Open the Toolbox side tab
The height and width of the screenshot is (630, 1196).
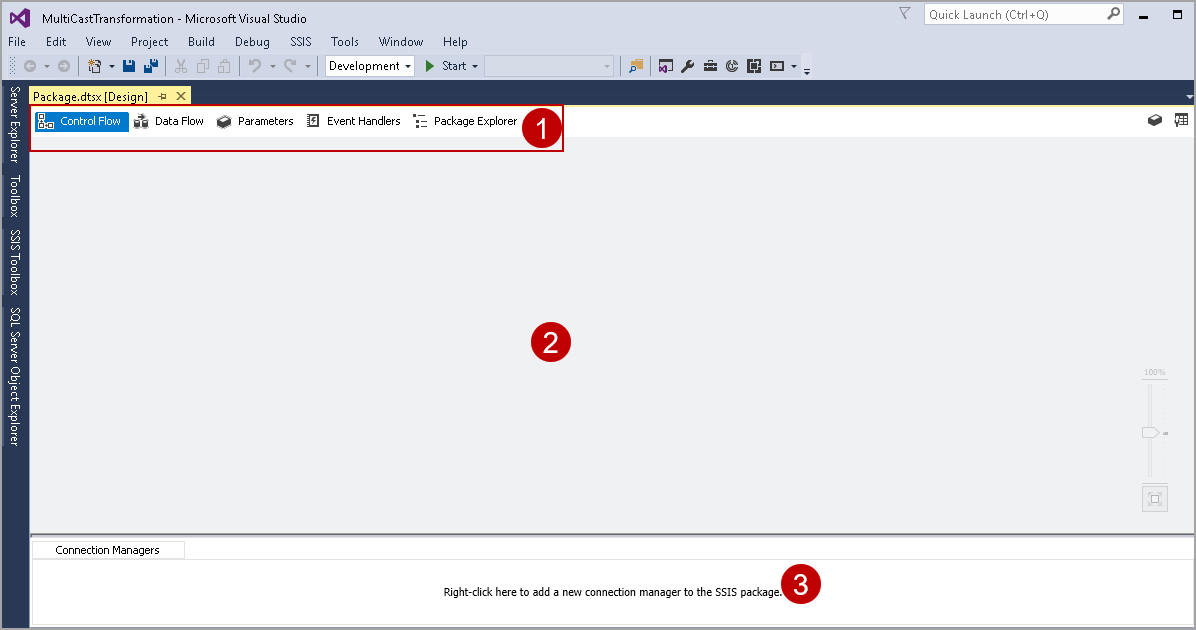coord(14,196)
